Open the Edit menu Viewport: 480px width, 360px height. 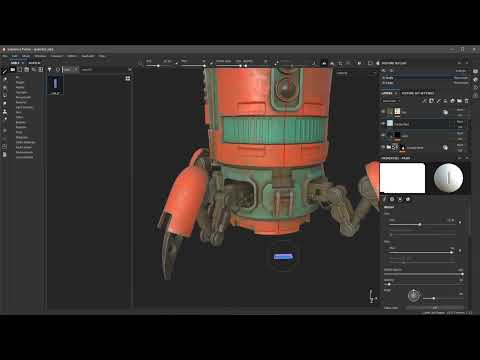pyautogui.click(x=15, y=56)
